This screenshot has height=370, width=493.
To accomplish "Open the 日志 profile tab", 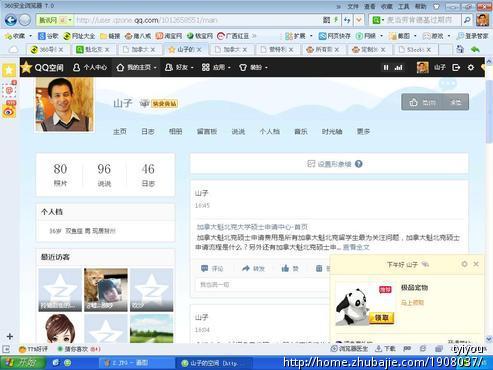I will [x=148, y=132].
